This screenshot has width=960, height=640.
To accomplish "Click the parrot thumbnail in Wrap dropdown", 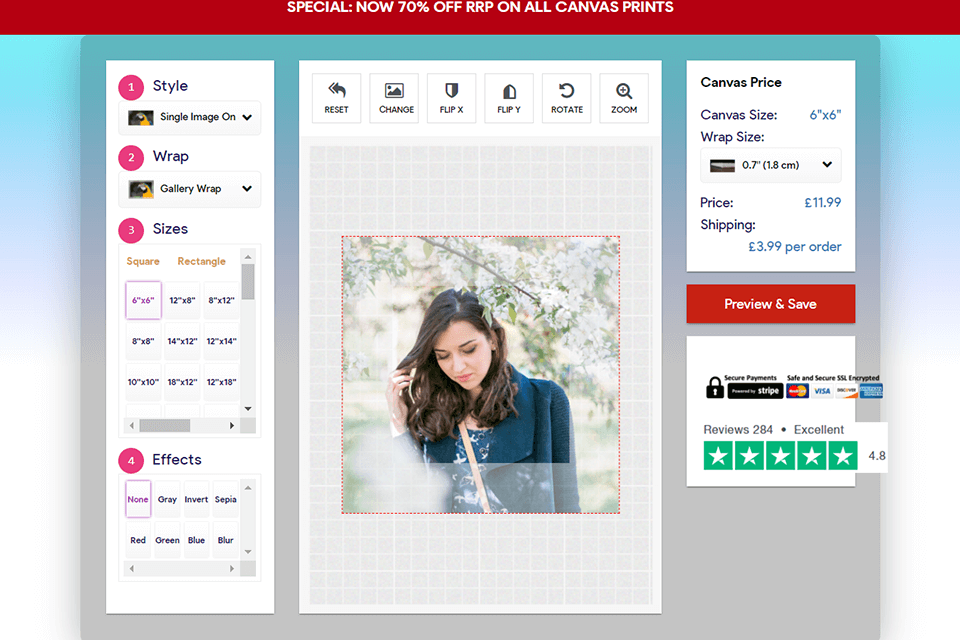I will click(x=141, y=189).
